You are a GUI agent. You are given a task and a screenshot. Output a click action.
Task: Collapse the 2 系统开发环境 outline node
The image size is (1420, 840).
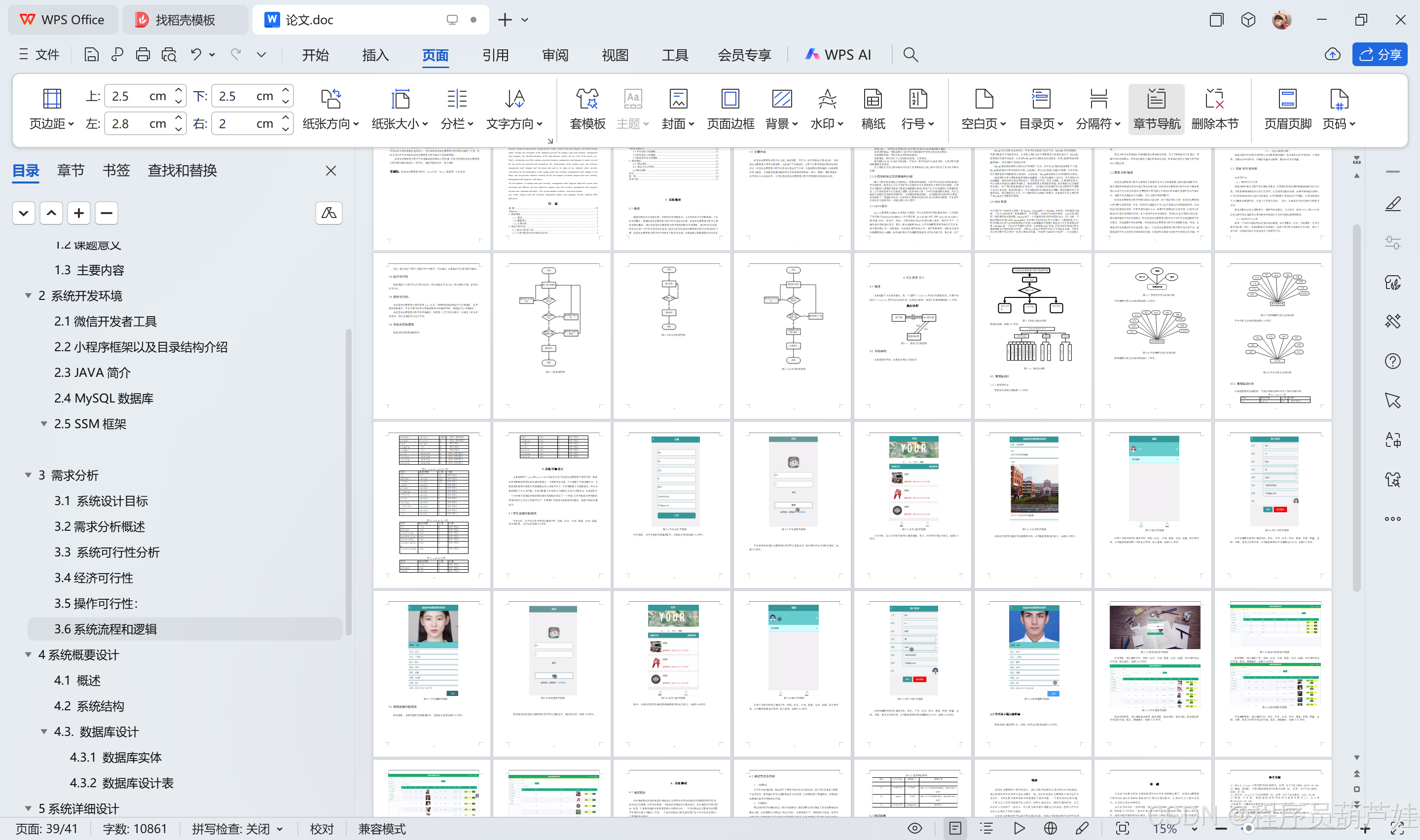28,295
